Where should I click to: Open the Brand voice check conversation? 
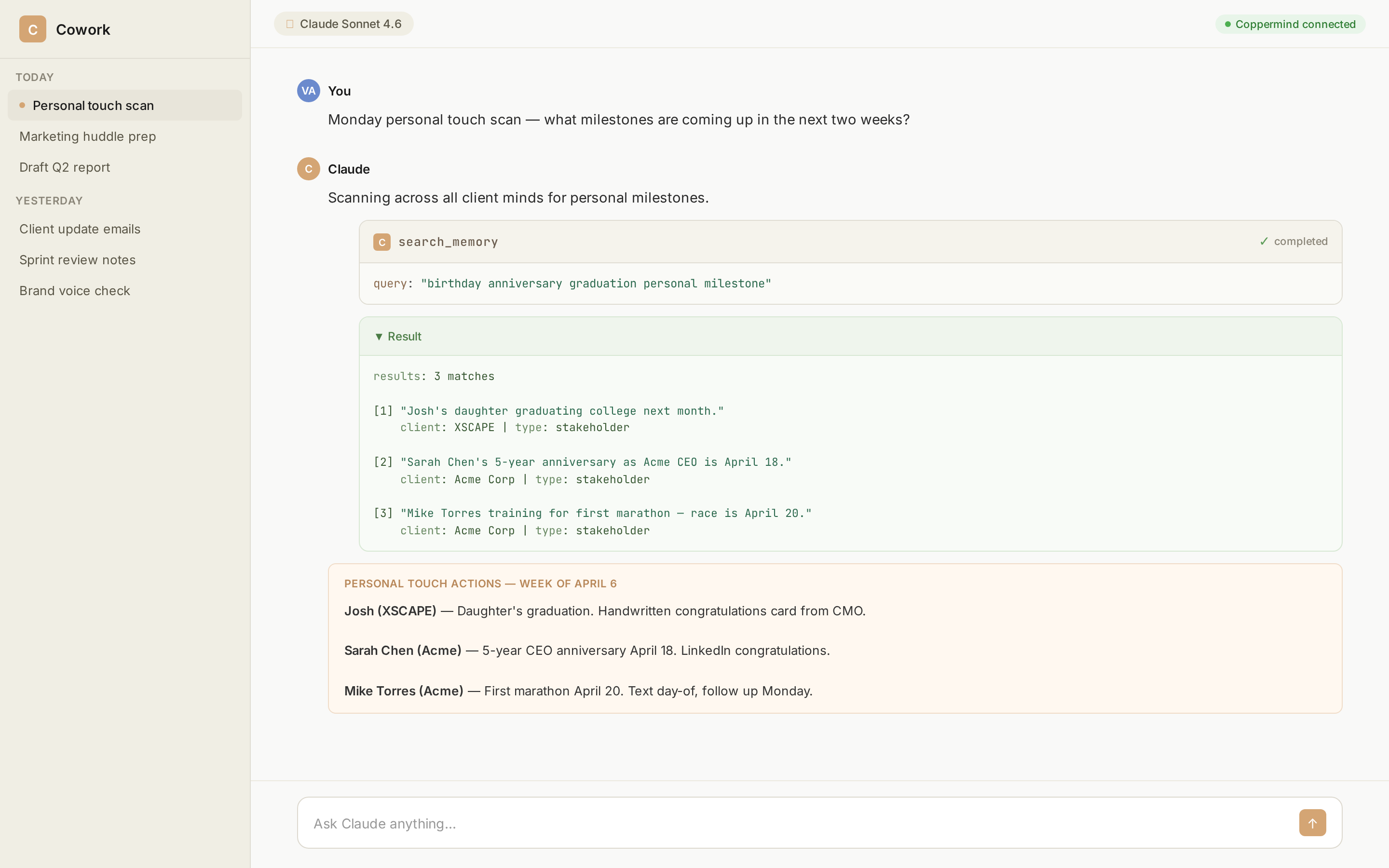[125, 291]
